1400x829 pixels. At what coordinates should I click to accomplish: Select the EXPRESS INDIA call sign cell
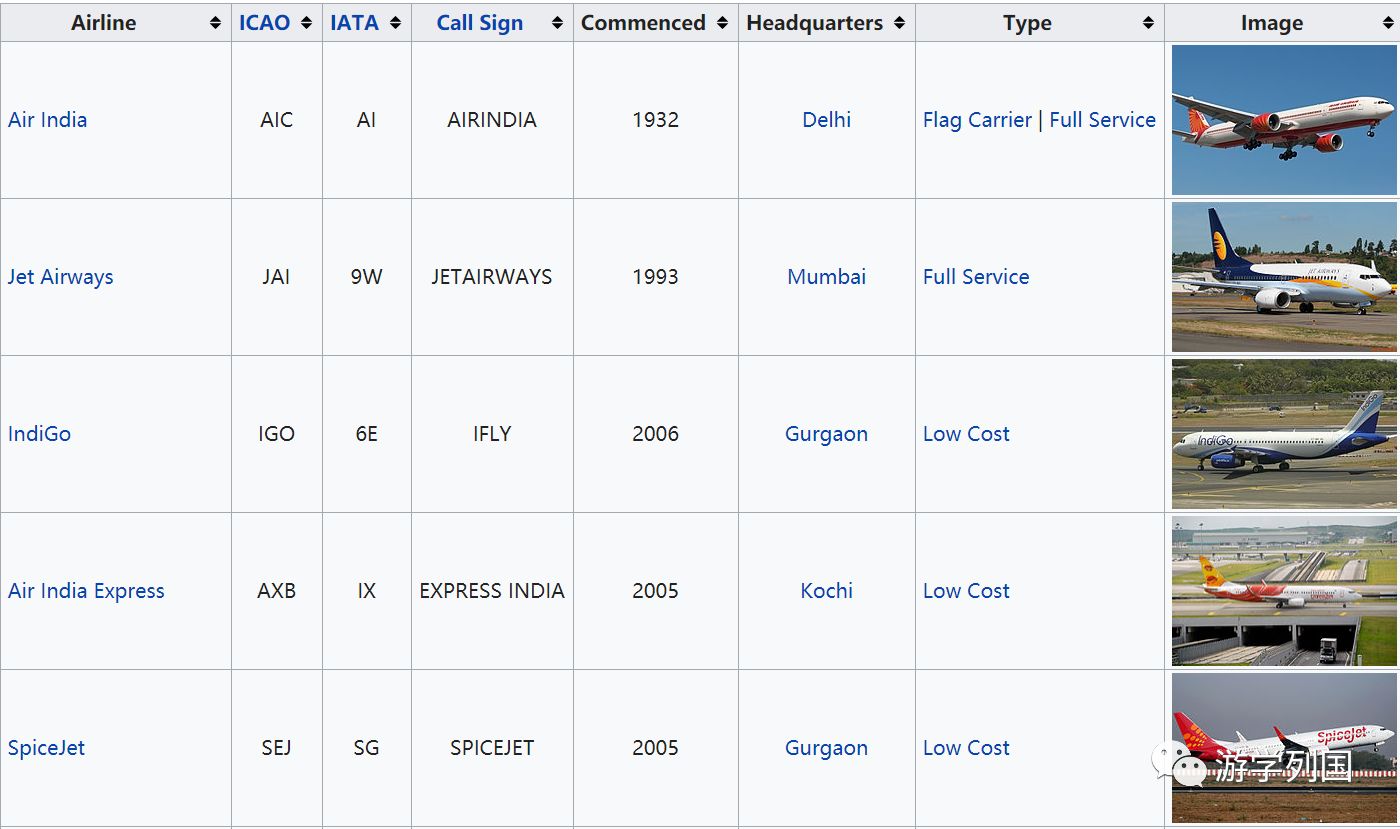(x=492, y=591)
